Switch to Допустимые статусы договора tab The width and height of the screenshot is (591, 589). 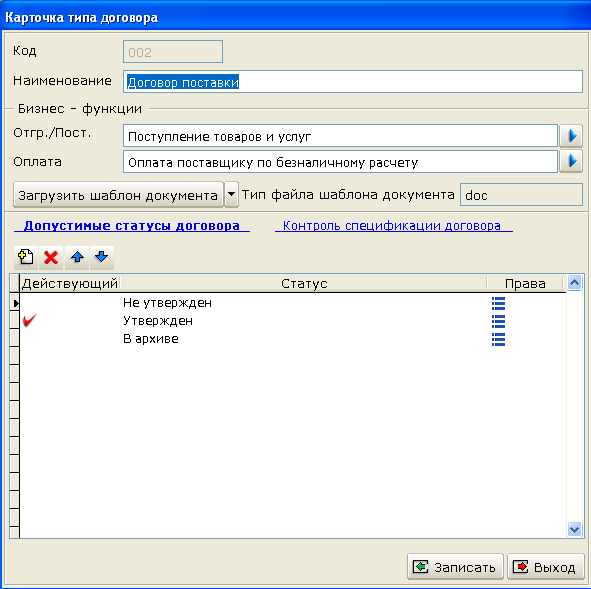132,225
